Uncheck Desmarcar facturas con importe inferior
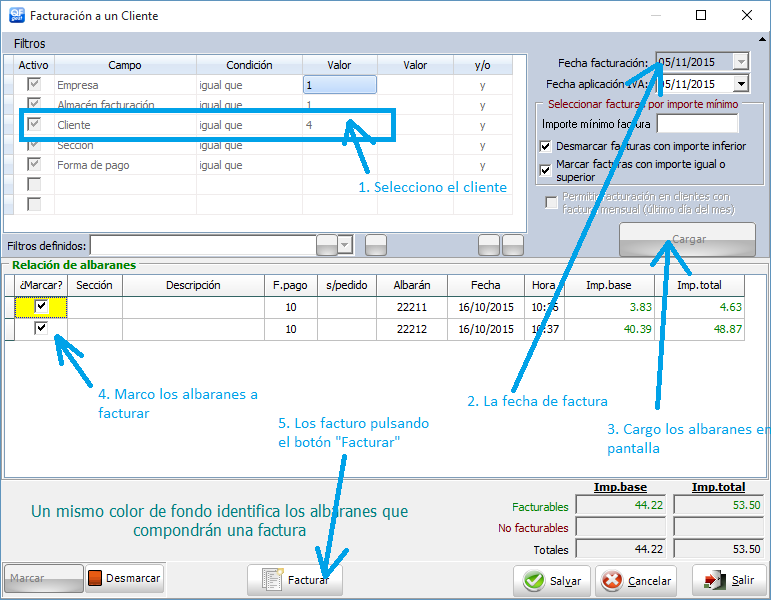Image resolution: width=771 pixels, height=600 pixels. (545, 146)
